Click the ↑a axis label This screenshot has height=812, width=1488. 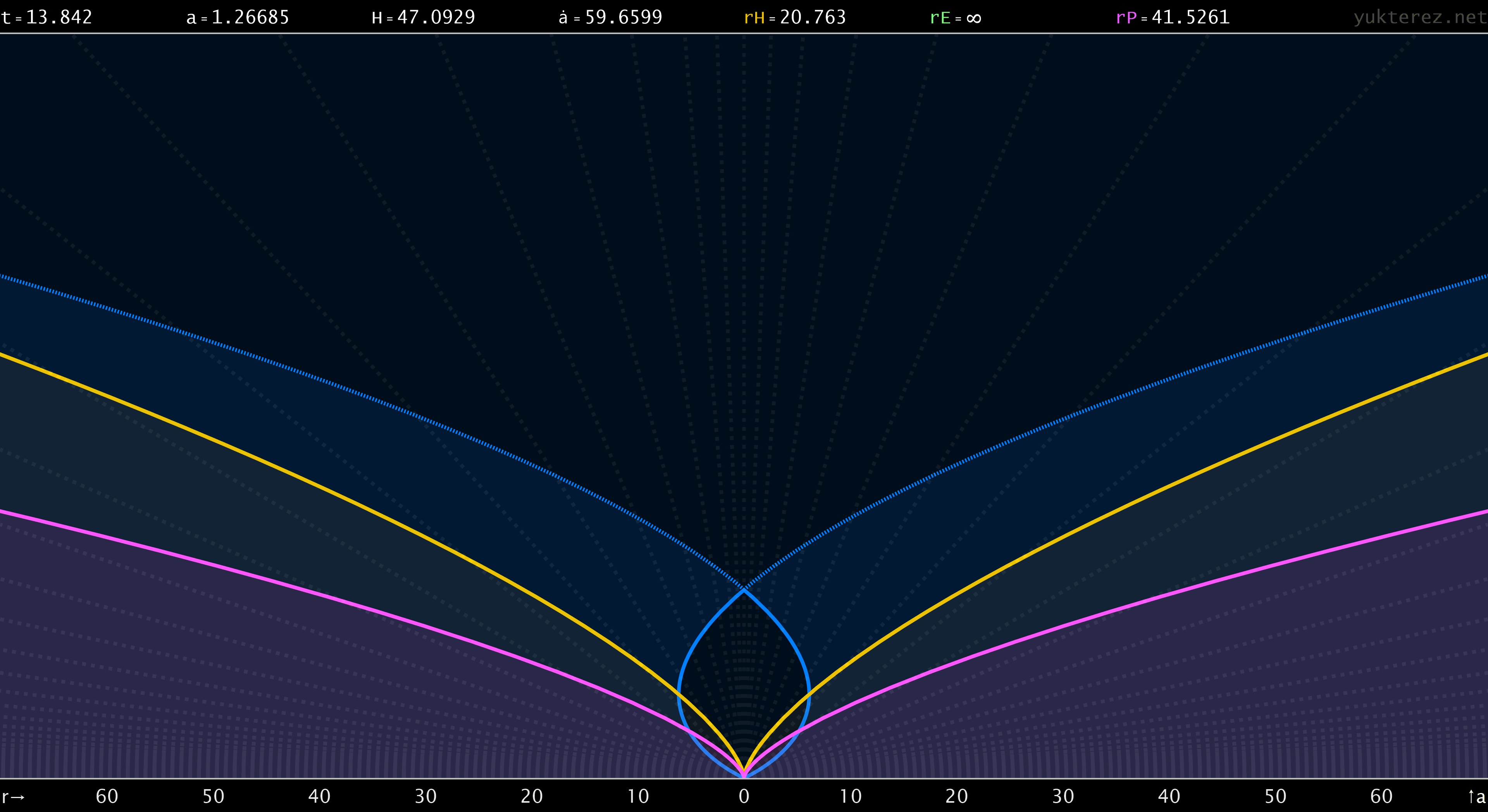(x=1476, y=797)
